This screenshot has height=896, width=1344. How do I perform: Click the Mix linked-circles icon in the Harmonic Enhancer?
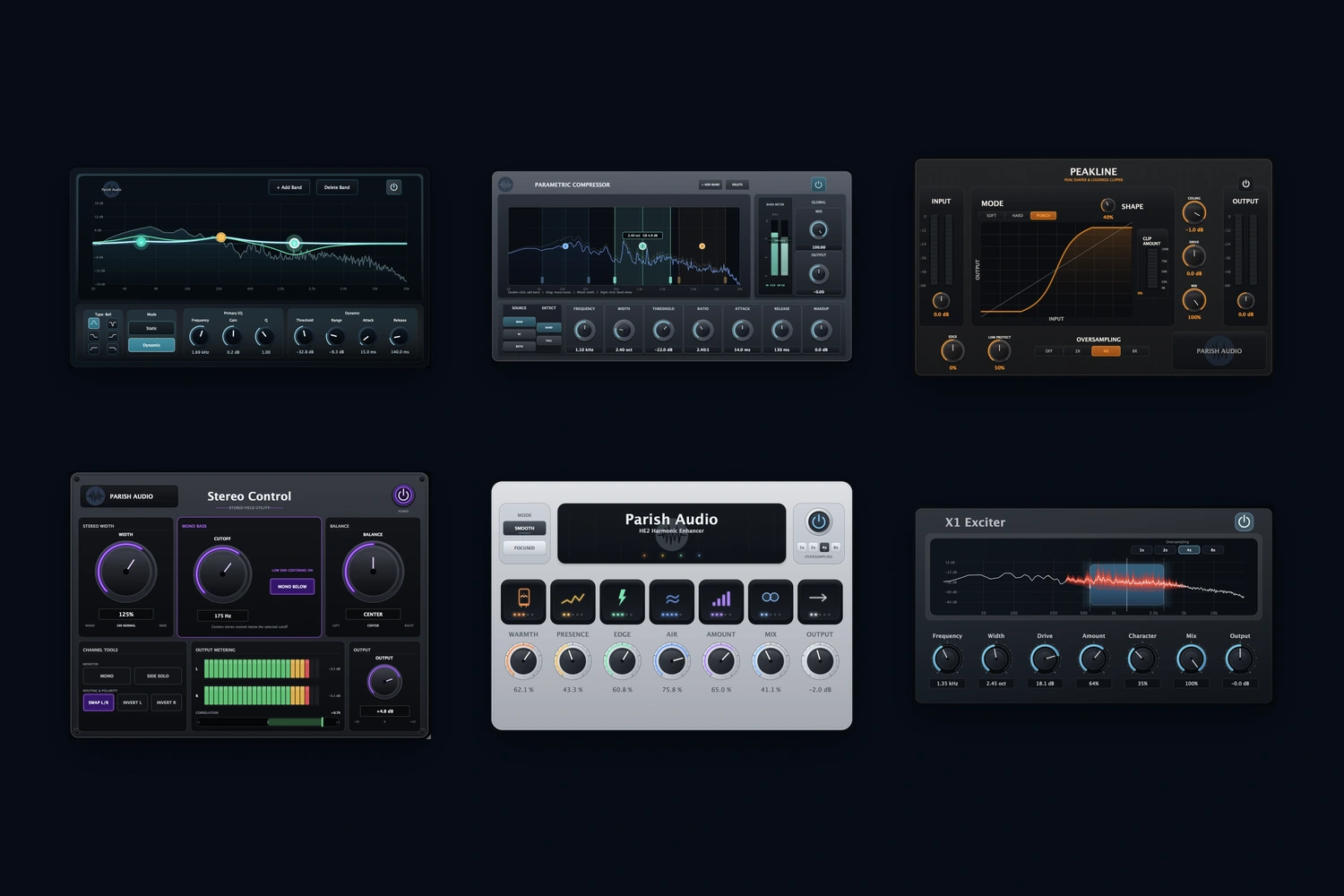pyautogui.click(x=771, y=597)
